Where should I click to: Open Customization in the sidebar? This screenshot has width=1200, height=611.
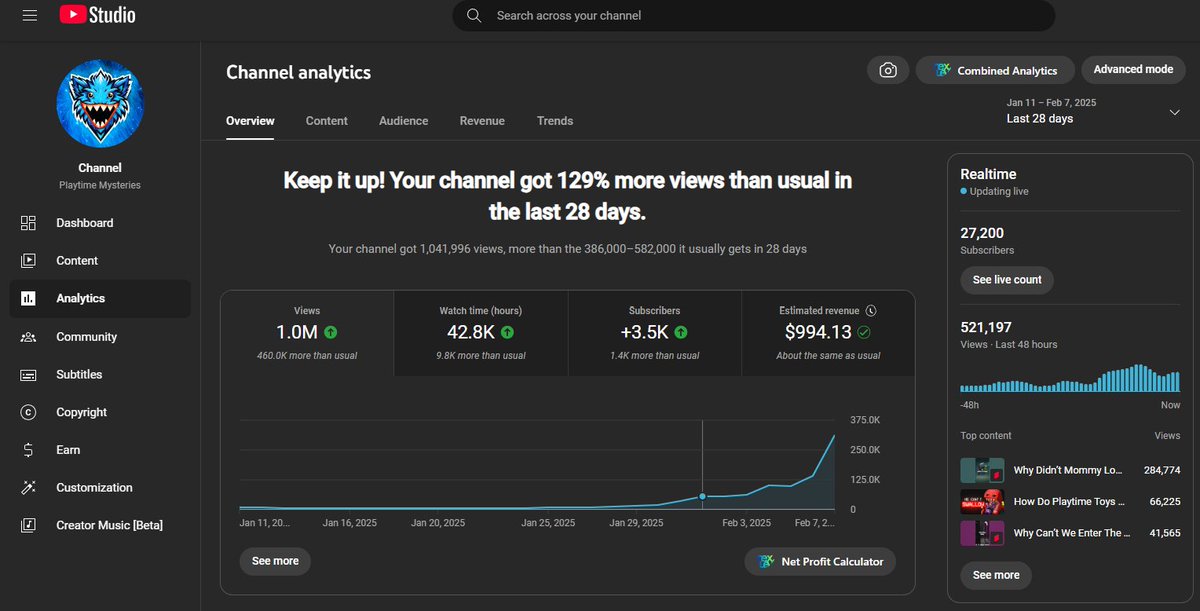coord(100,488)
